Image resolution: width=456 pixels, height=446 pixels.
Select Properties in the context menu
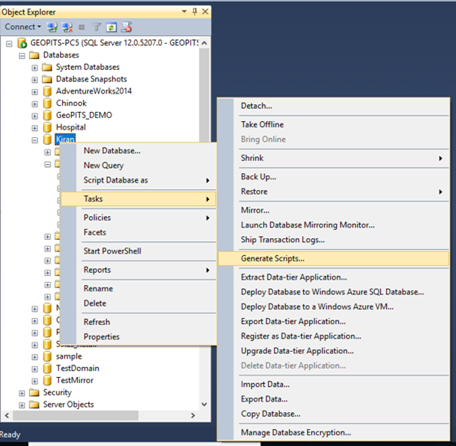coord(139,337)
